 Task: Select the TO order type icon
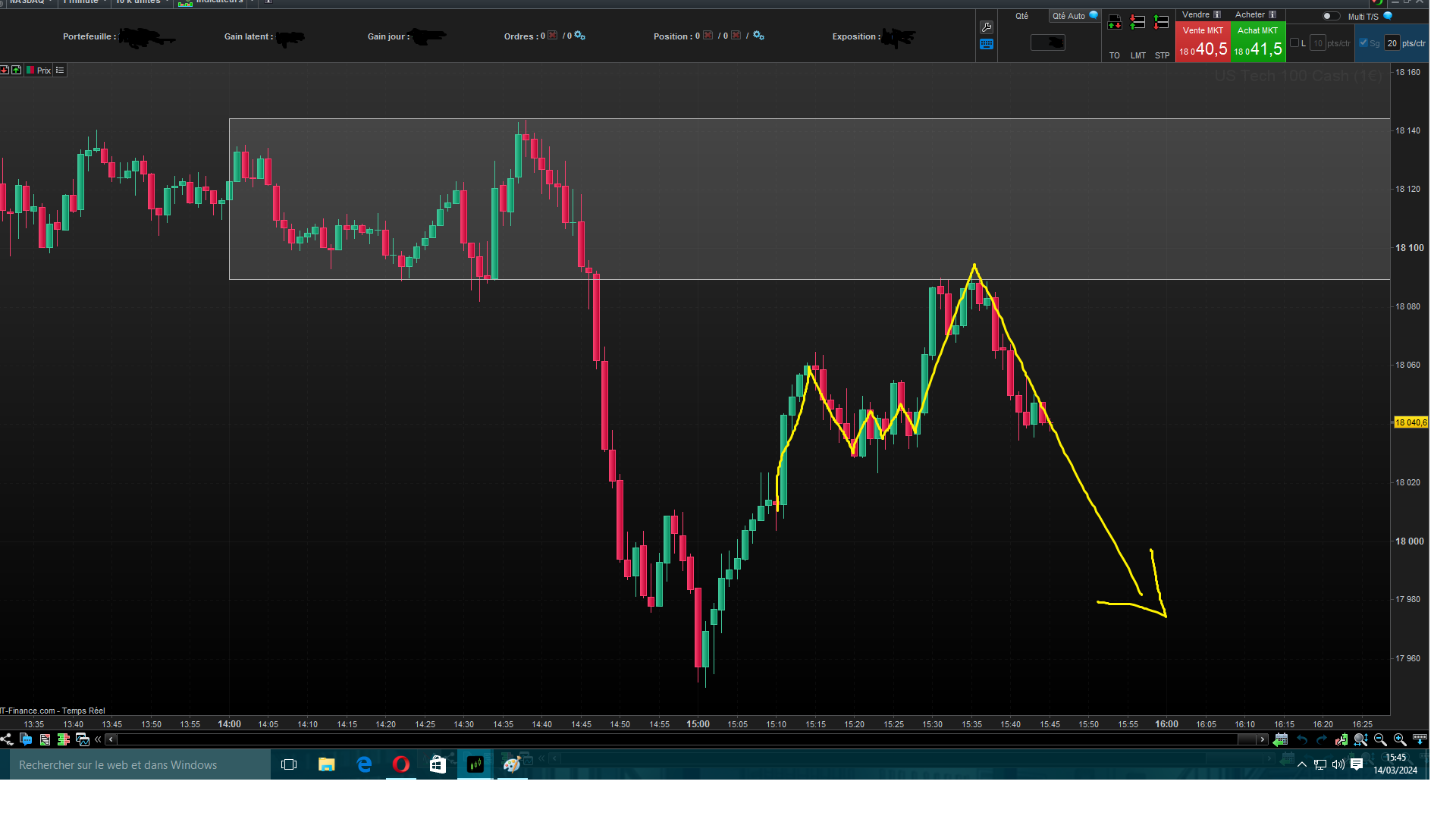1114,23
